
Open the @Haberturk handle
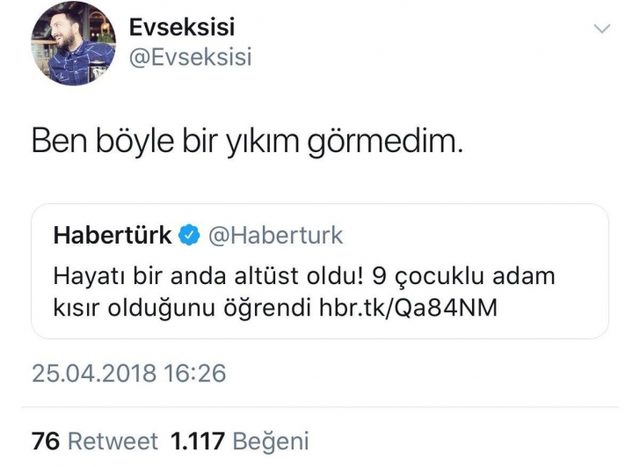tap(276, 236)
